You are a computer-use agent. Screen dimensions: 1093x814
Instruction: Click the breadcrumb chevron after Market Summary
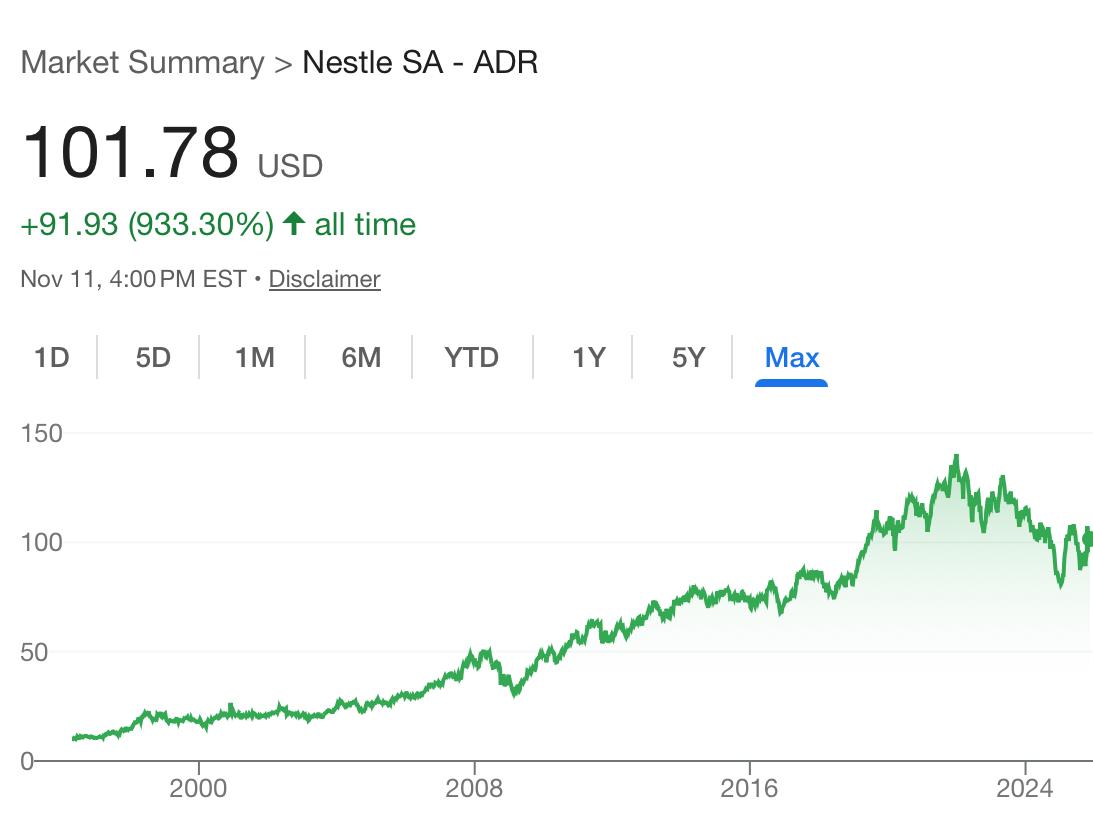tap(283, 63)
